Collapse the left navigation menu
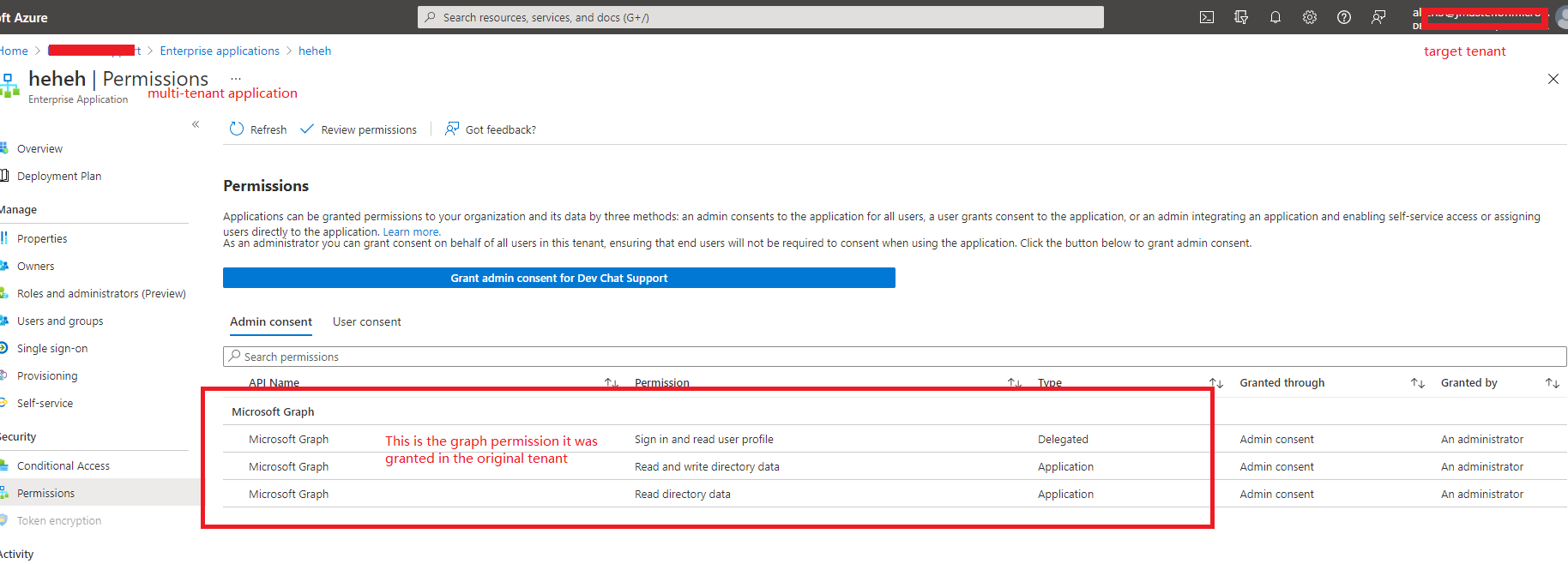Screen dimensions: 1568x564 [196, 124]
